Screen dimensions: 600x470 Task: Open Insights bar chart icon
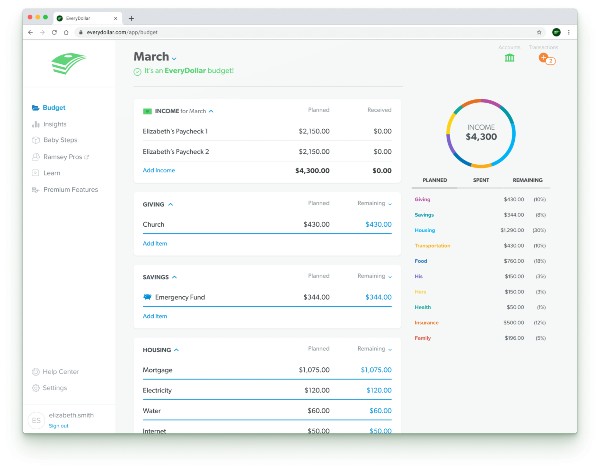(x=36, y=124)
